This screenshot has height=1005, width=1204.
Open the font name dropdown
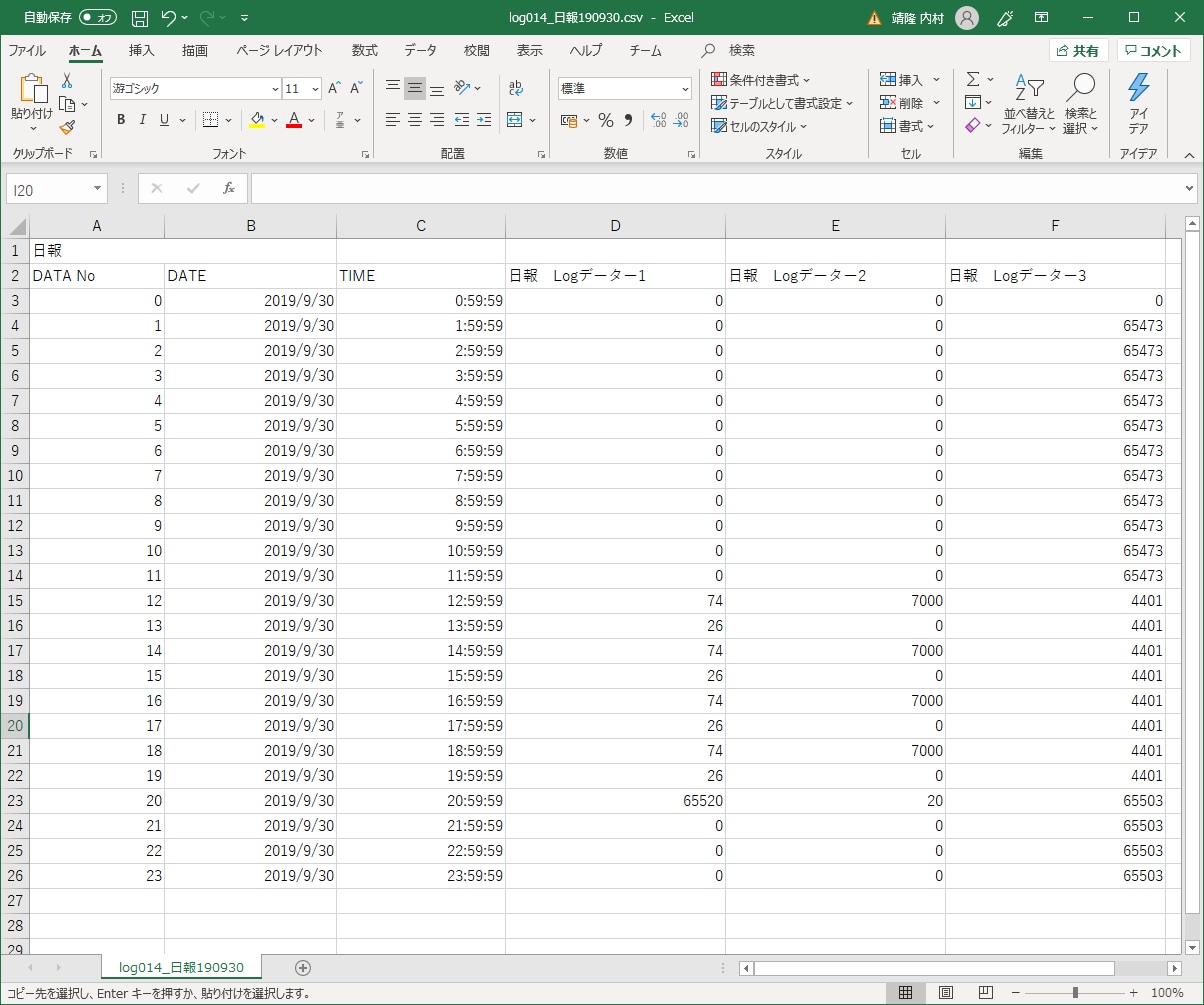tap(276, 89)
